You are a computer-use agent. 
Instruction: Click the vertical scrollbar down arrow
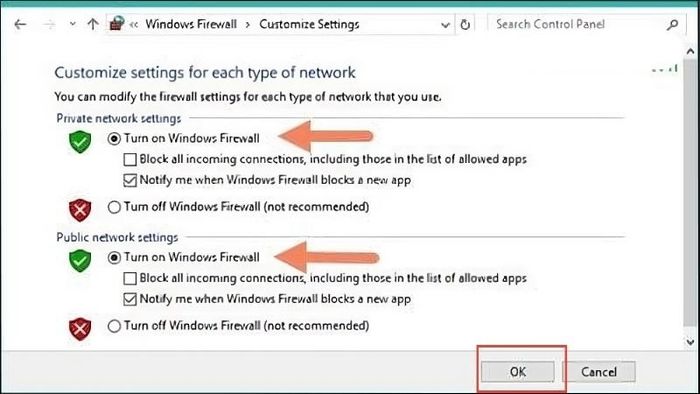pos(691,342)
